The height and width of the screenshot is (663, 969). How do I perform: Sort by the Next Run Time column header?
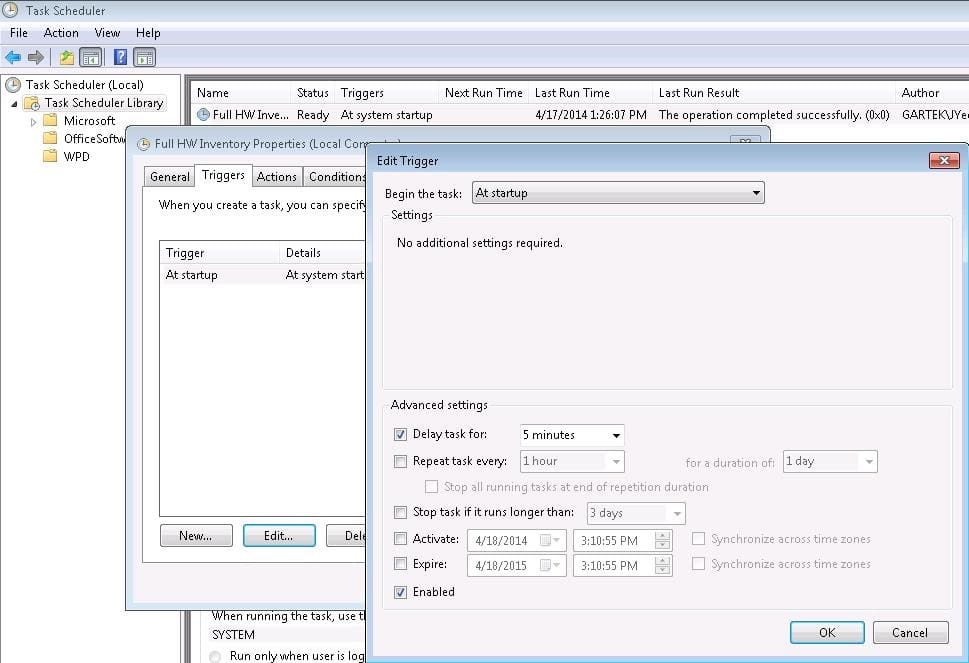tap(483, 93)
